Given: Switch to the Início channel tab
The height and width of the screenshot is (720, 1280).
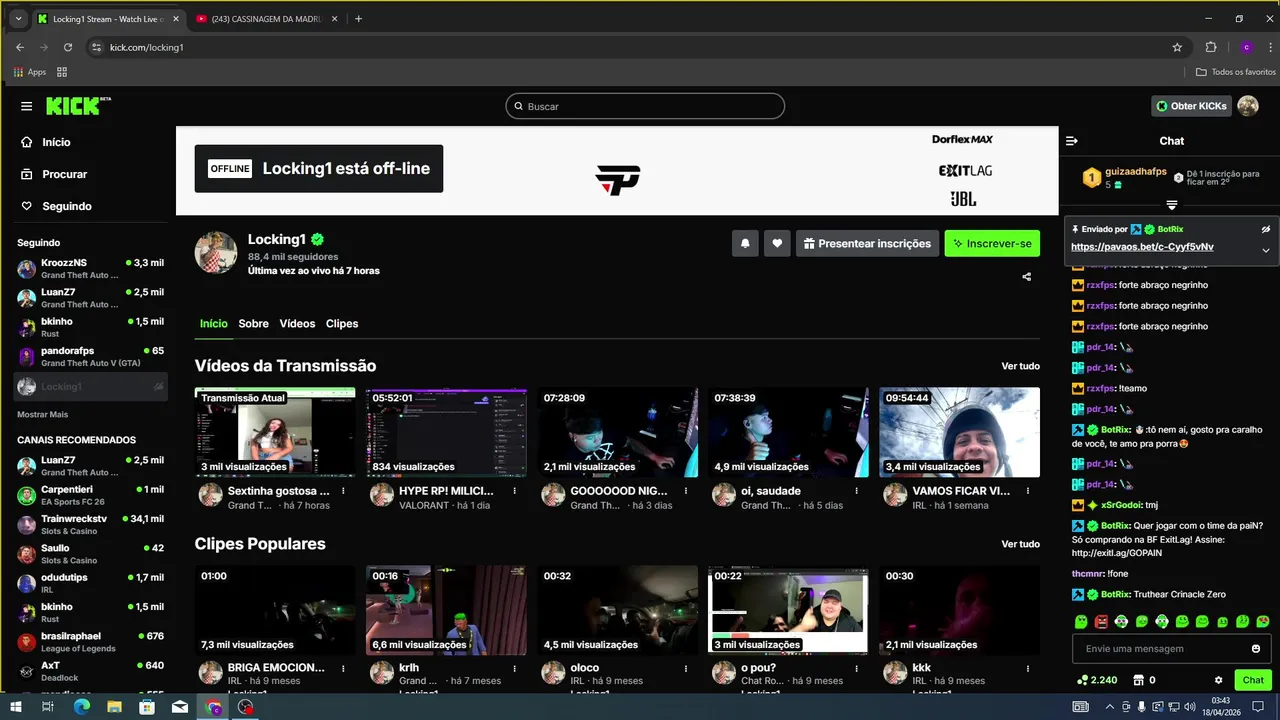Looking at the screenshot, I should tap(213, 324).
